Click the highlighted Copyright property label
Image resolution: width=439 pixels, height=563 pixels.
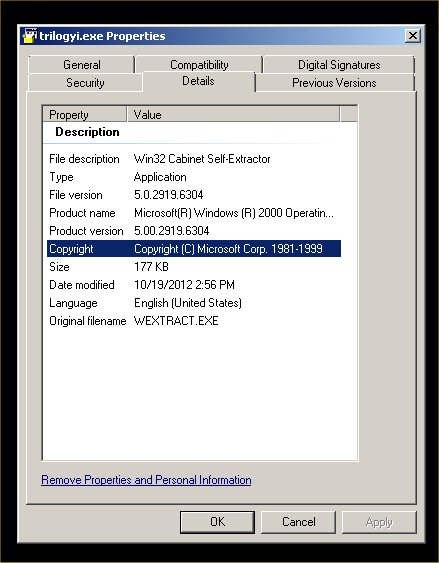coord(71,249)
